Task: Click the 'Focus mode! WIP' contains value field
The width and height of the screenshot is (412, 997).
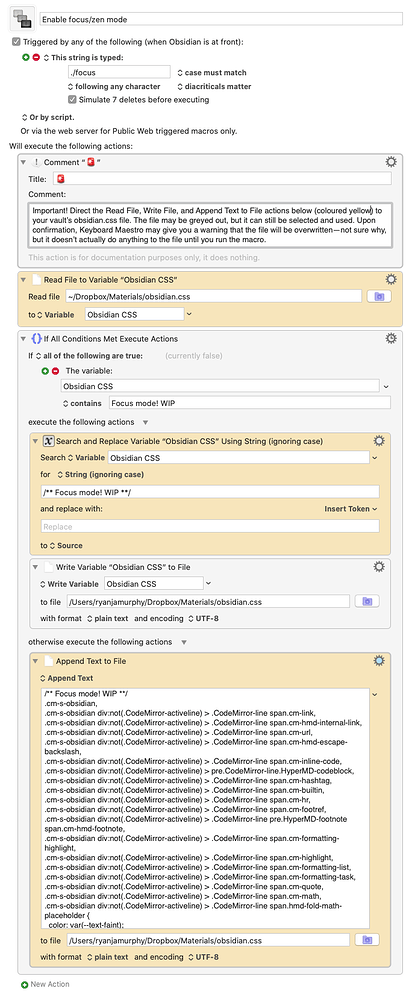Action: point(249,403)
